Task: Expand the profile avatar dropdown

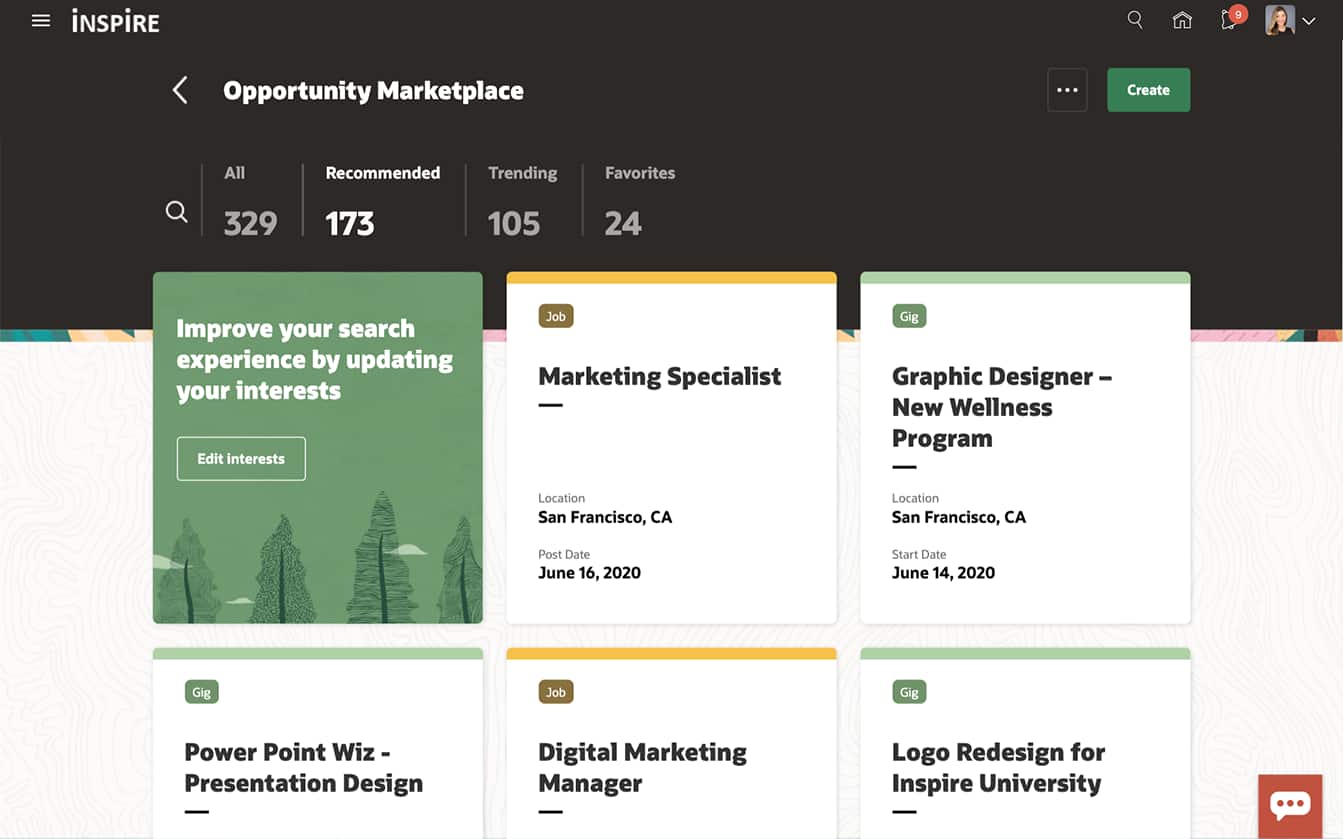Action: coord(1279,19)
